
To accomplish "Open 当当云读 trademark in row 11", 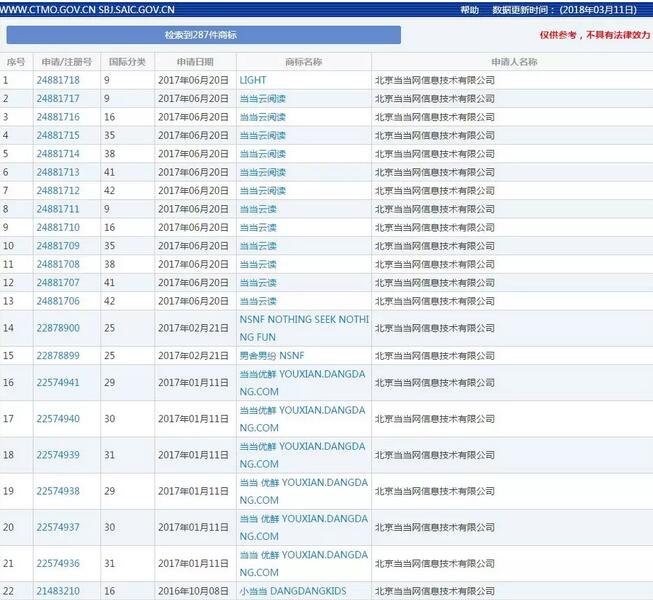I will click(258, 264).
